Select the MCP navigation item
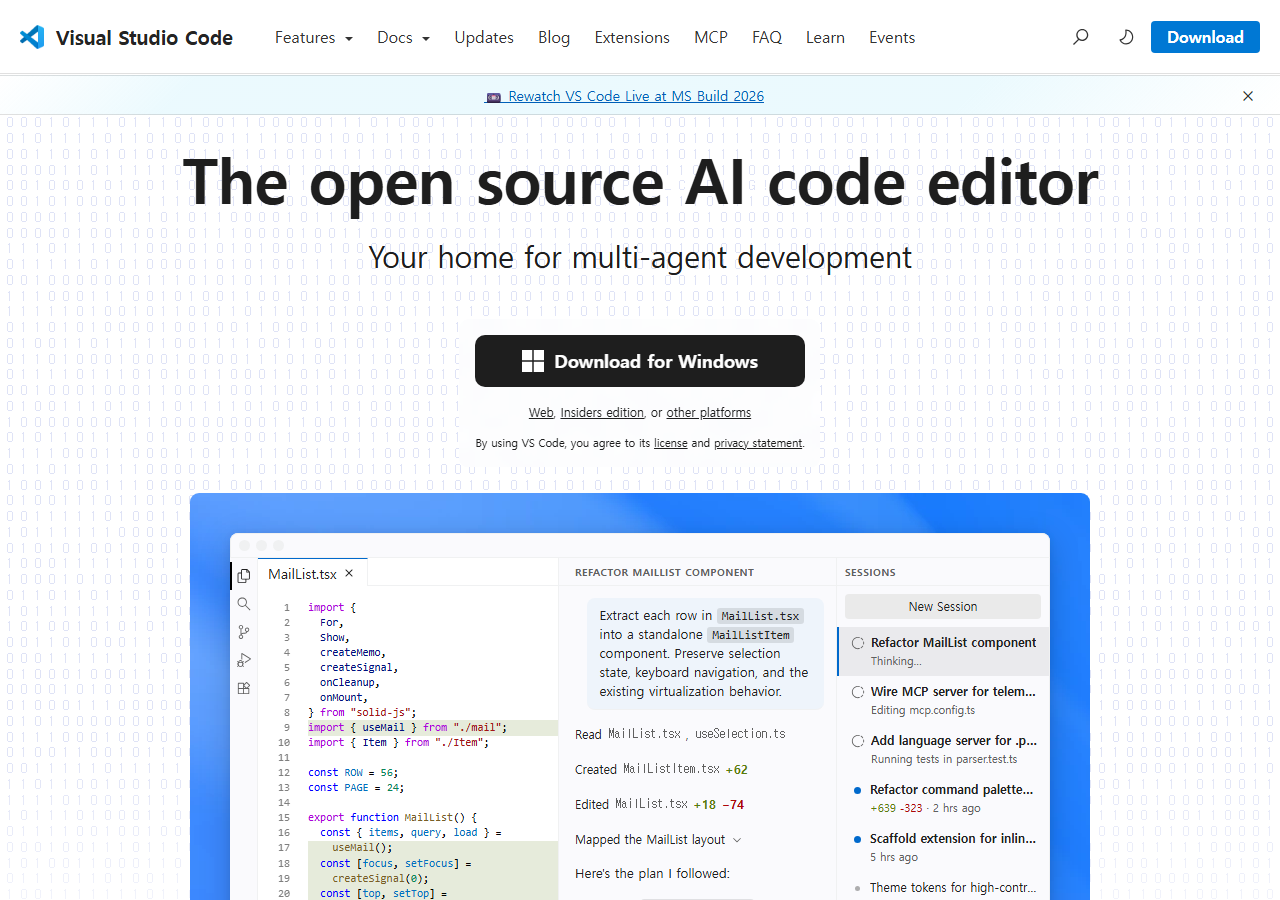Viewport: 1280px width, 900px height. click(x=711, y=37)
